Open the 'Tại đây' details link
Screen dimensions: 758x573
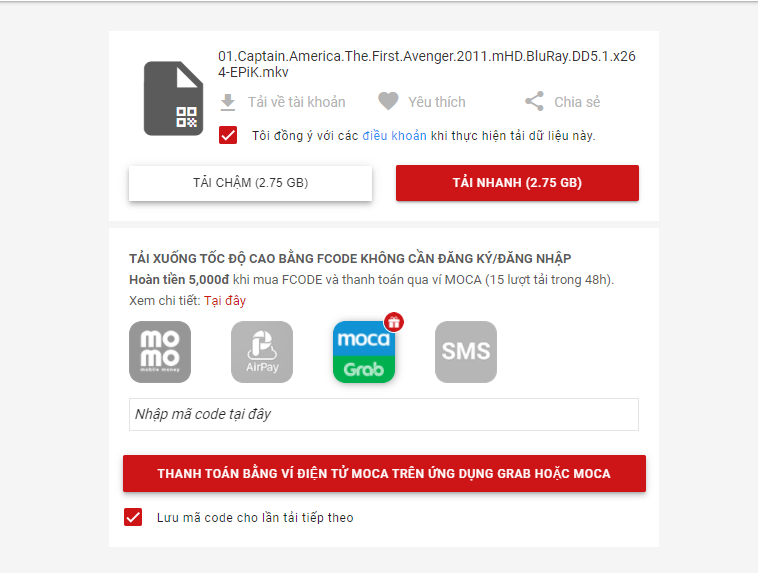point(225,301)
